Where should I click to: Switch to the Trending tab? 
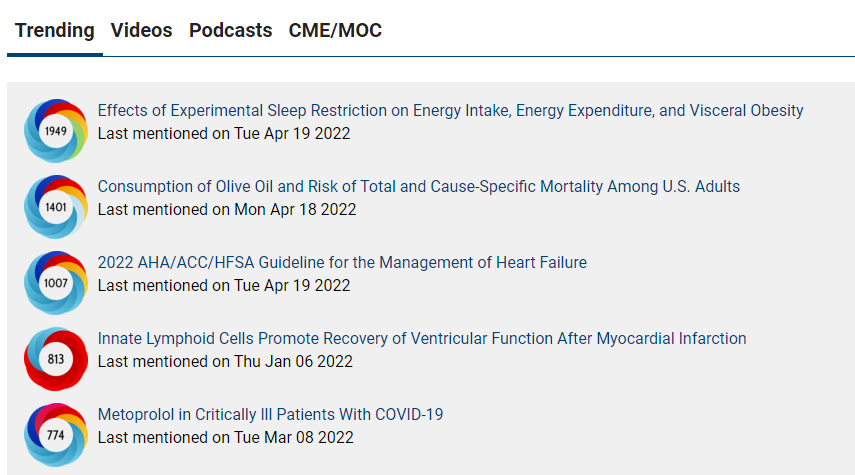55,31
